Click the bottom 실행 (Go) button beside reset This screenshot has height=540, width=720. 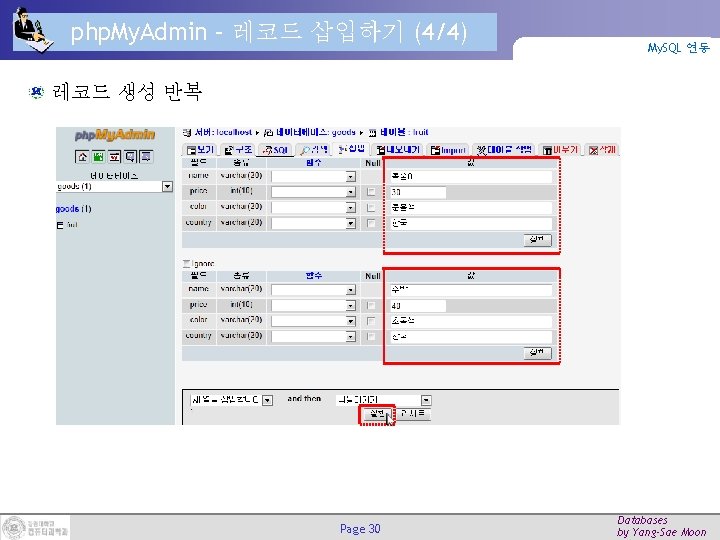click(x=377, y=414)
